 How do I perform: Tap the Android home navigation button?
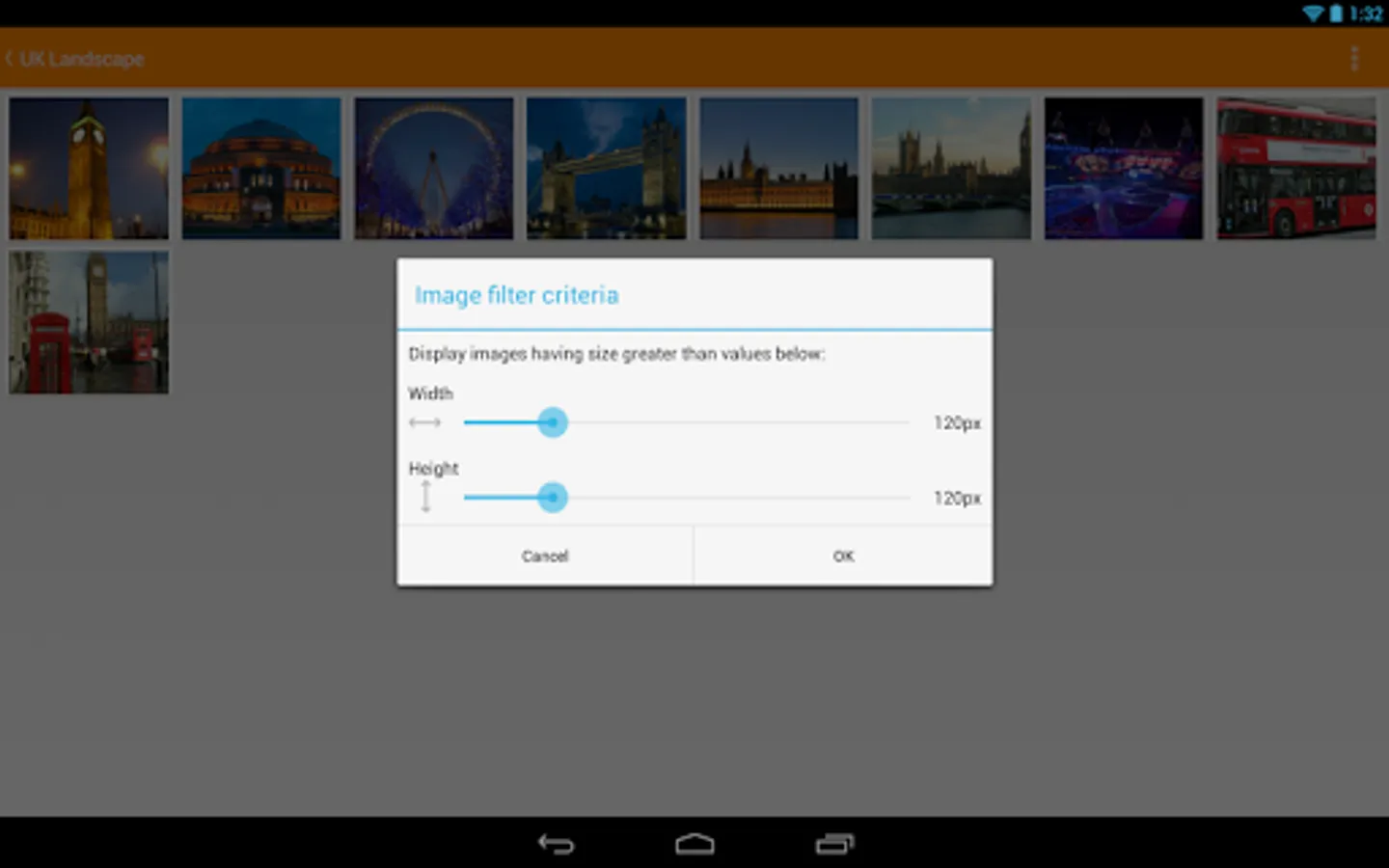[x=694, y=844]
